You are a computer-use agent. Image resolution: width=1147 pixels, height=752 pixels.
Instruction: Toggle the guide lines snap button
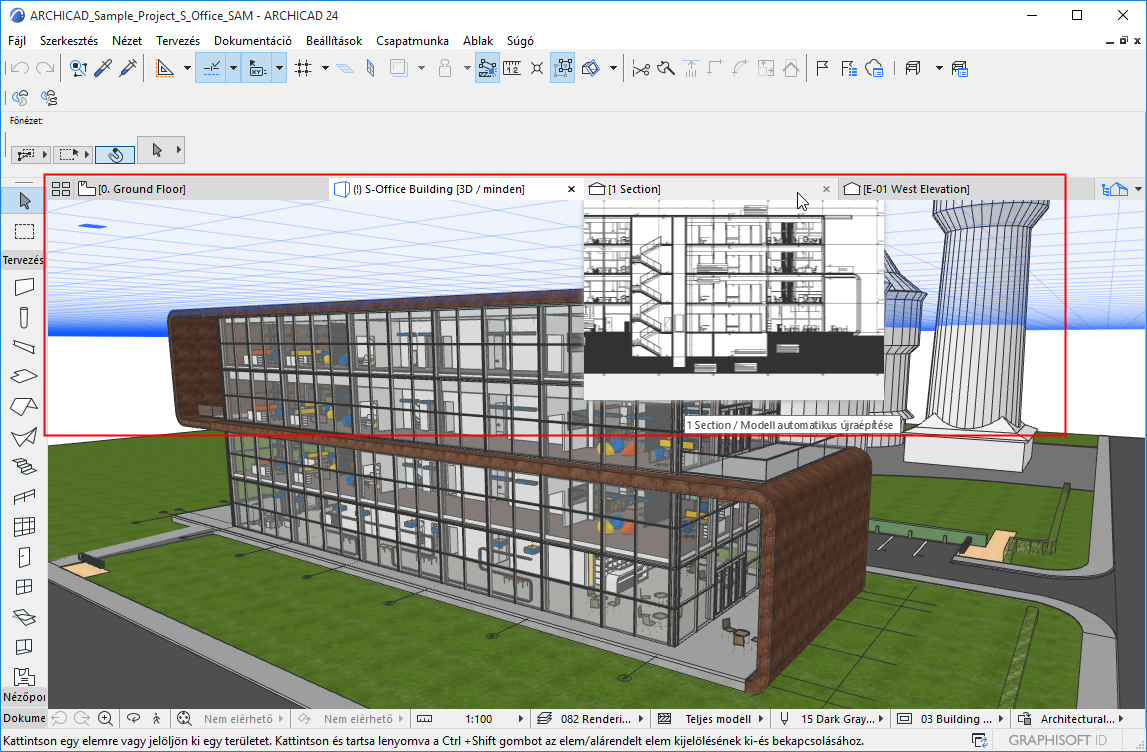click(211, 69)
